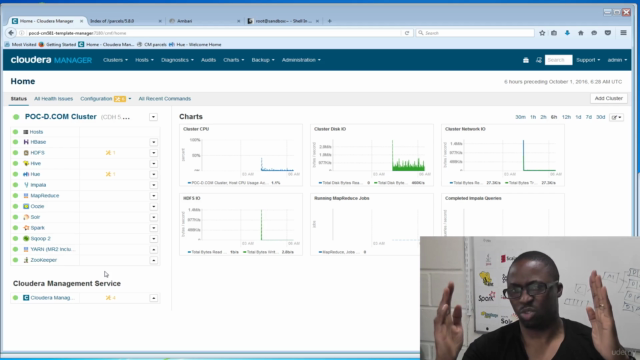Image resolution: width=640 pixels, height=360 pixels.
Task: Click the Spark service icon
Action: 26,228
